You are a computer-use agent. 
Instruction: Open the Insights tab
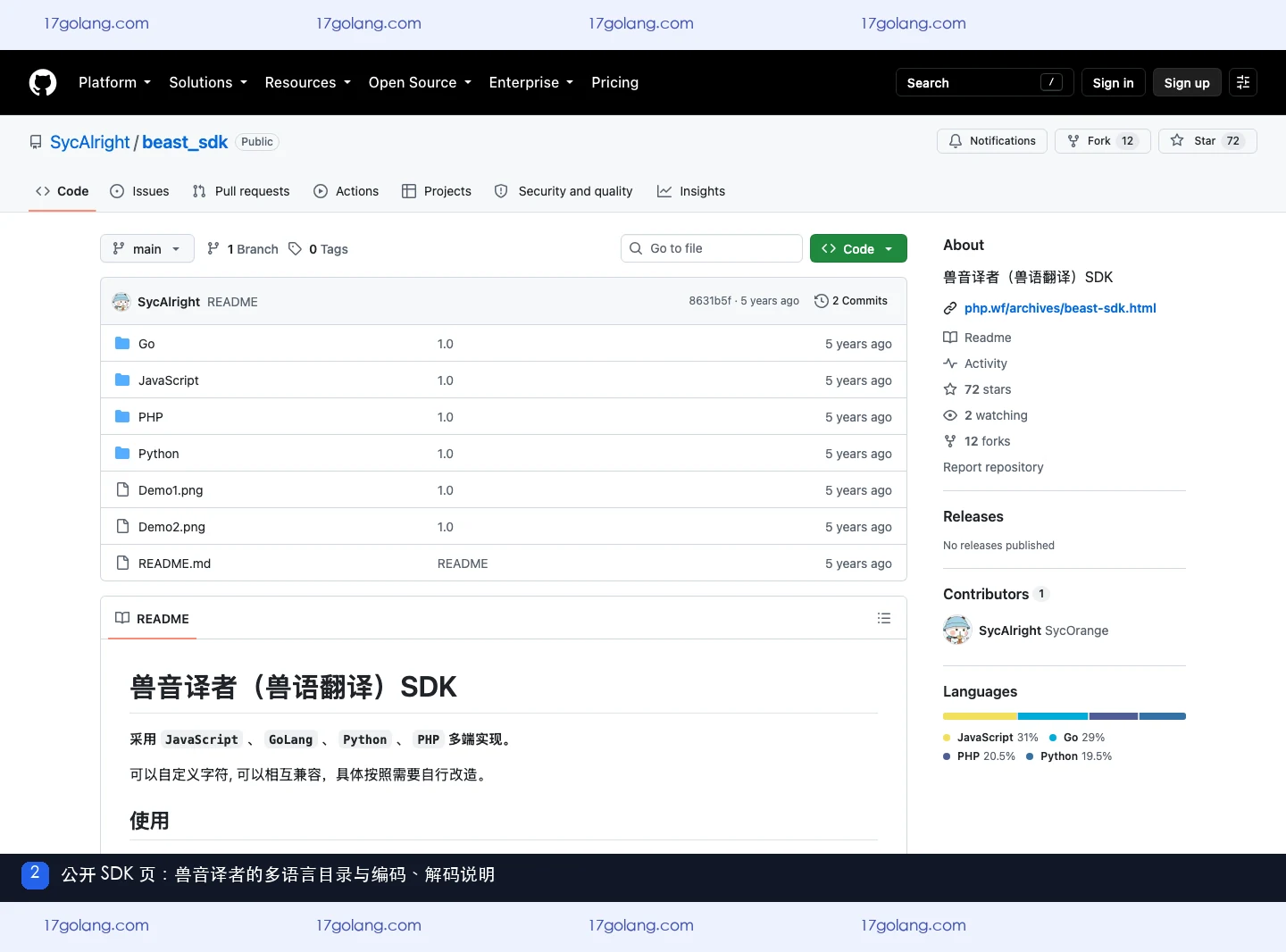click(691, 191)
